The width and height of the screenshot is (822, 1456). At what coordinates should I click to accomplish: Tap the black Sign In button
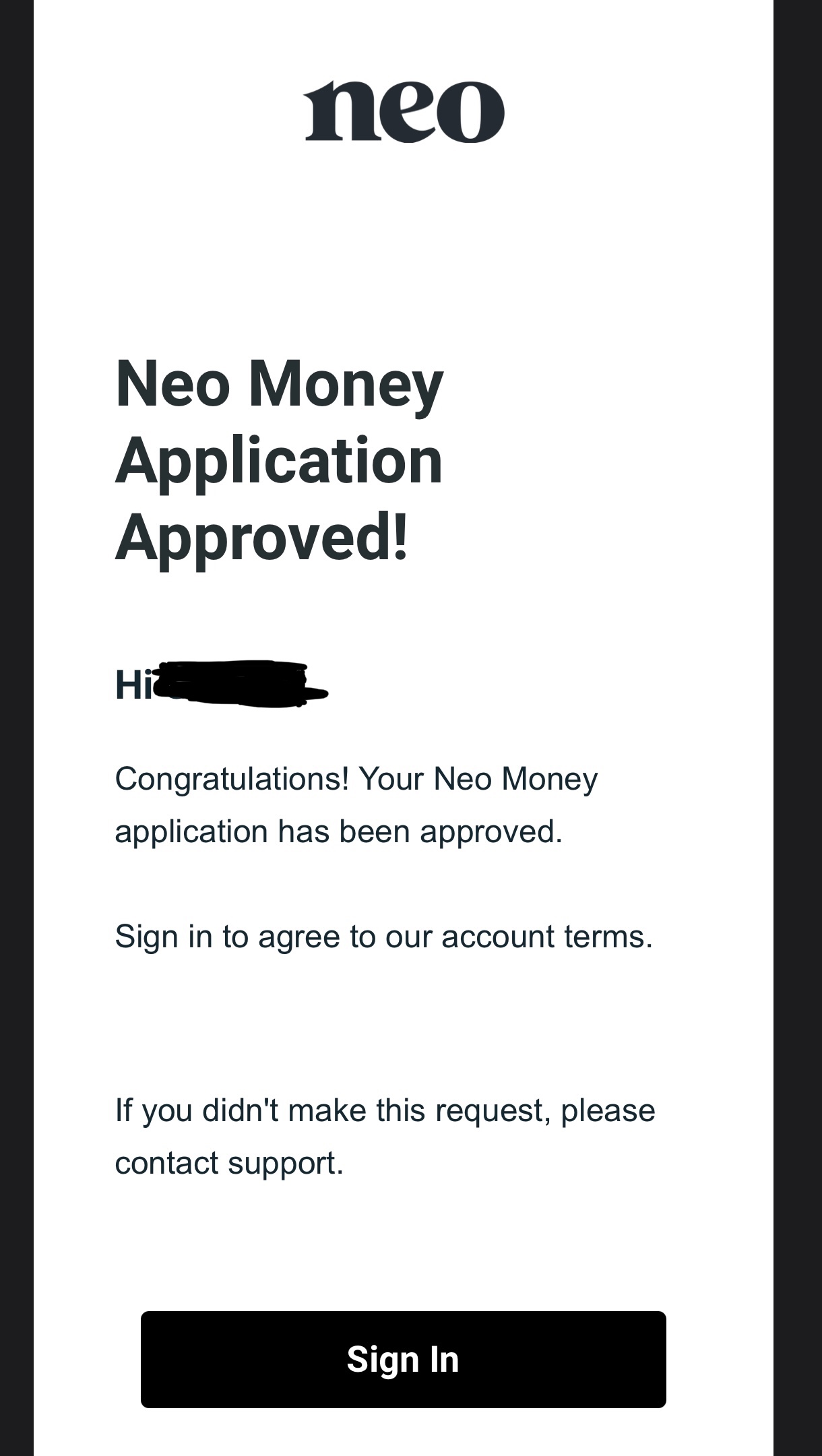pos(404,1359)
